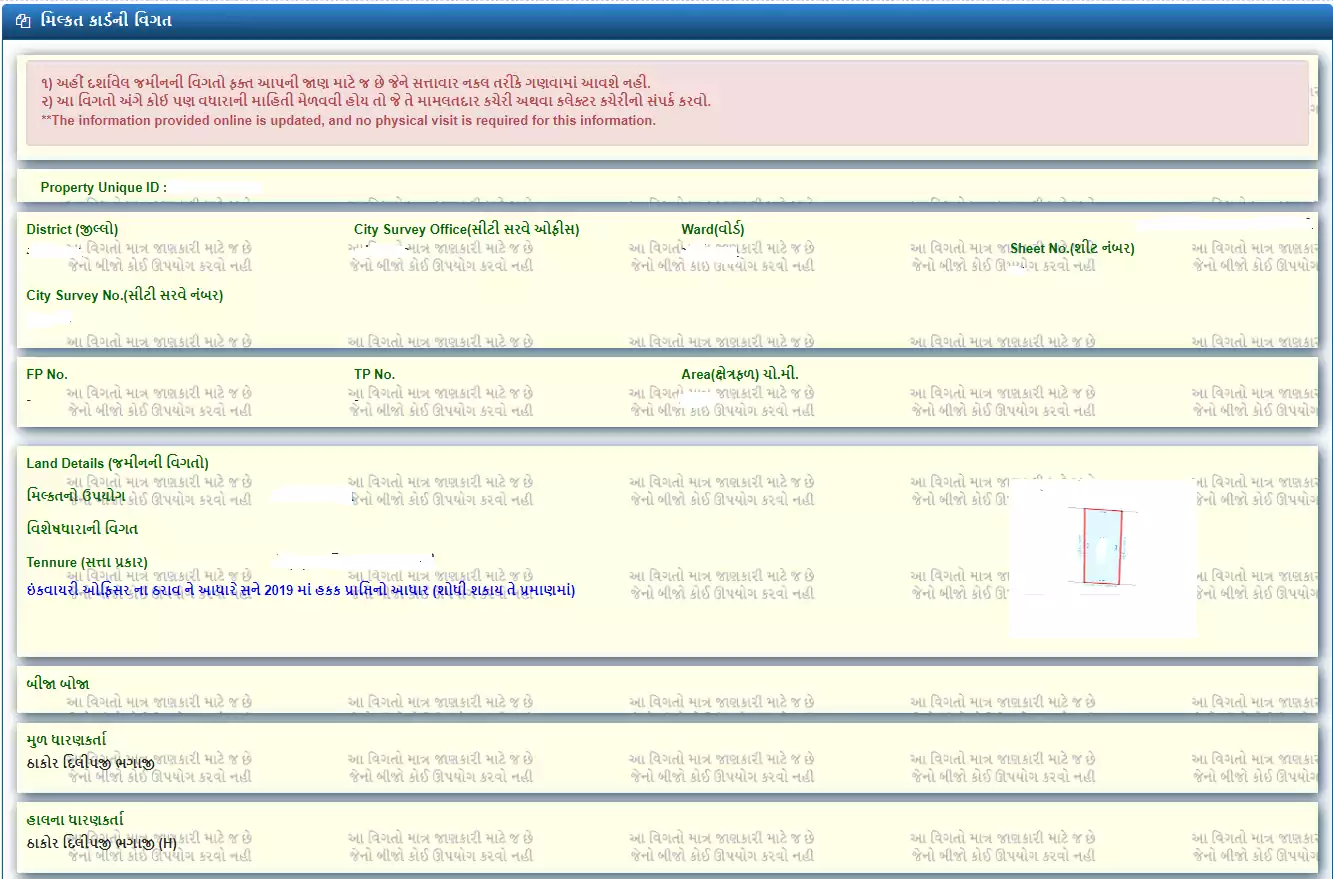
Task: Select current holder name ending with (H)
Action: pyautogui.click(x=101, y=843)
